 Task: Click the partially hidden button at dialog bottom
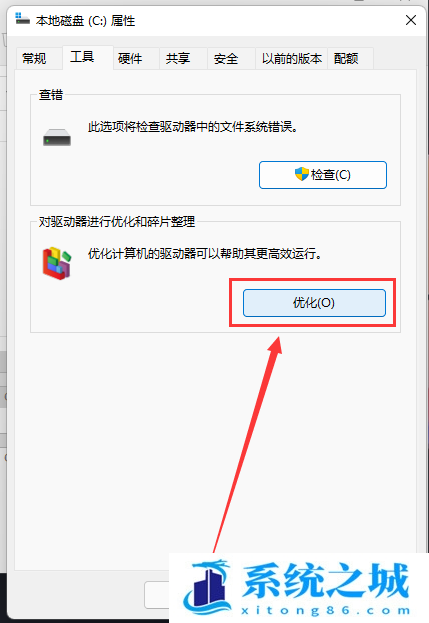pyautogui.click(x=157, y=595)
